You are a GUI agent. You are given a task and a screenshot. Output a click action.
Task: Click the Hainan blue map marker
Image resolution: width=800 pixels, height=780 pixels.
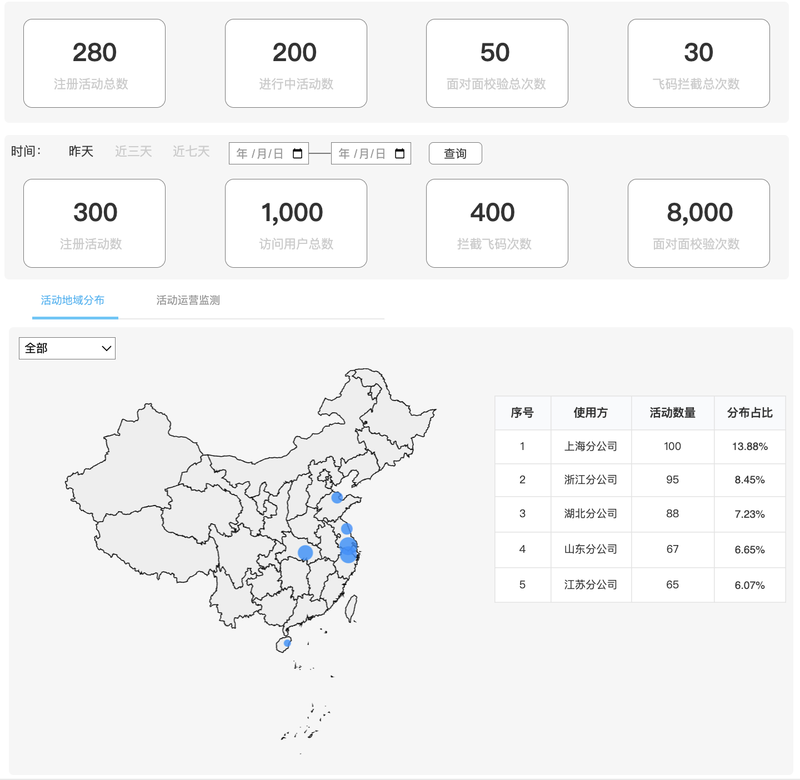(287, 643)
